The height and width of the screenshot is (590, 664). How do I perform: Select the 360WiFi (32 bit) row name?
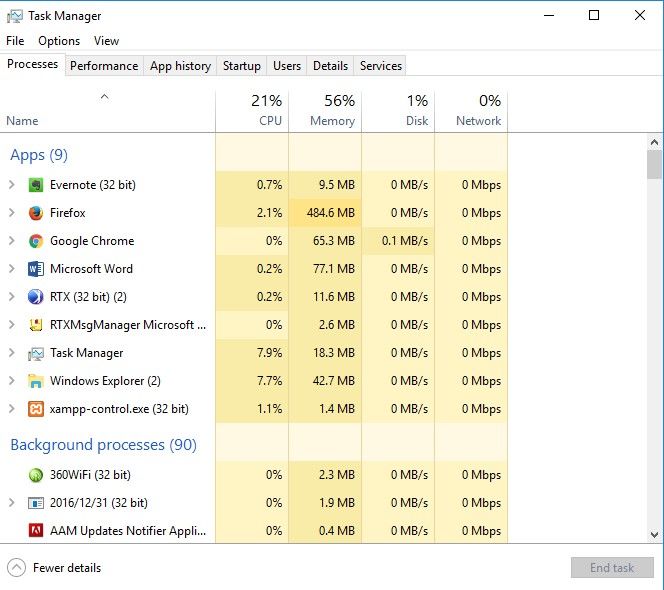[90, 475]
